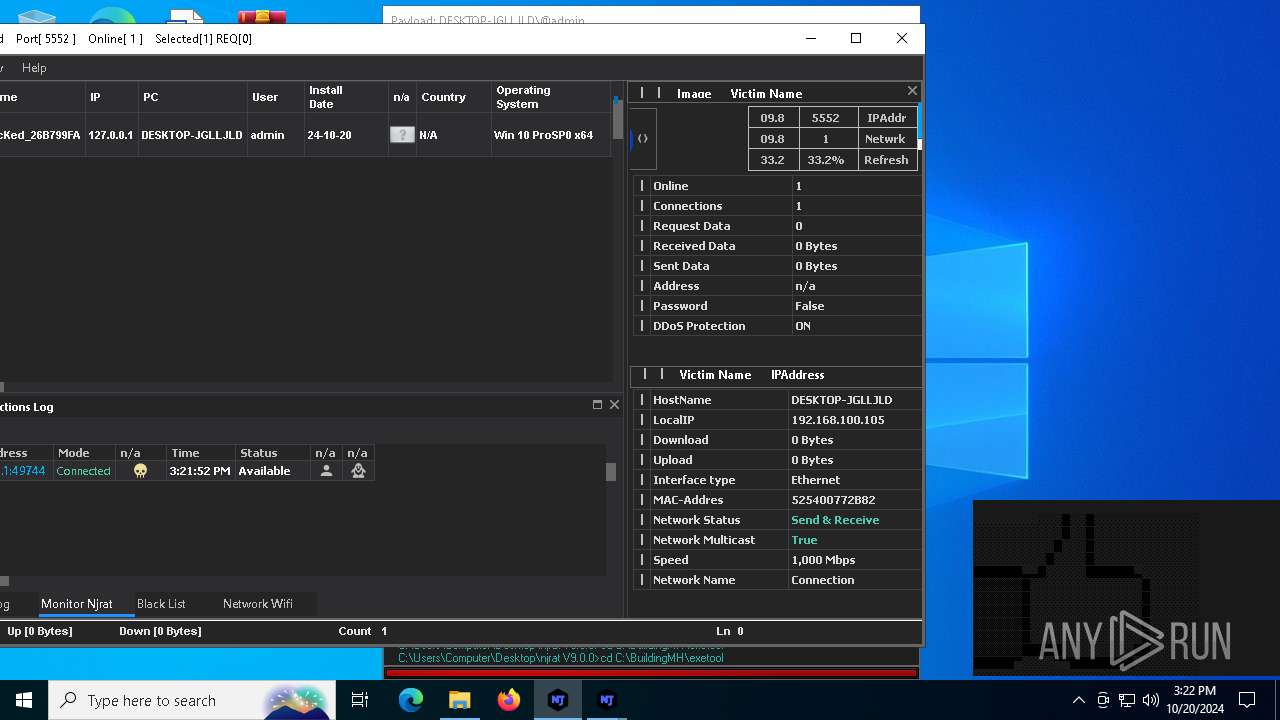The width and height of the screenshot is (1280, 720).
Task: Open volume control in system tray
Action: (1151, 700)
